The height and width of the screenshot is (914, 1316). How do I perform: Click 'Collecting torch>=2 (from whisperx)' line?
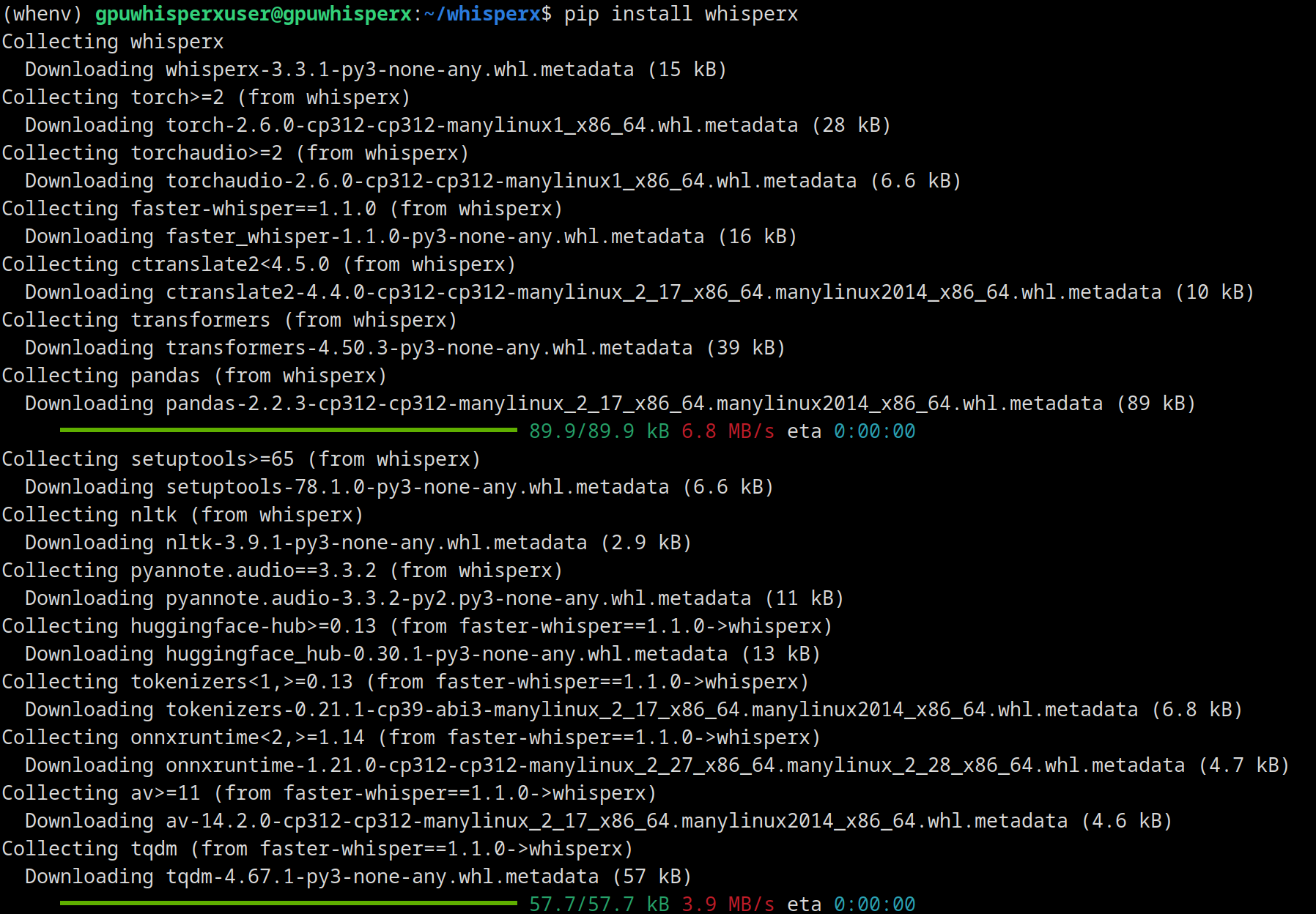click(x=206, y=97)
